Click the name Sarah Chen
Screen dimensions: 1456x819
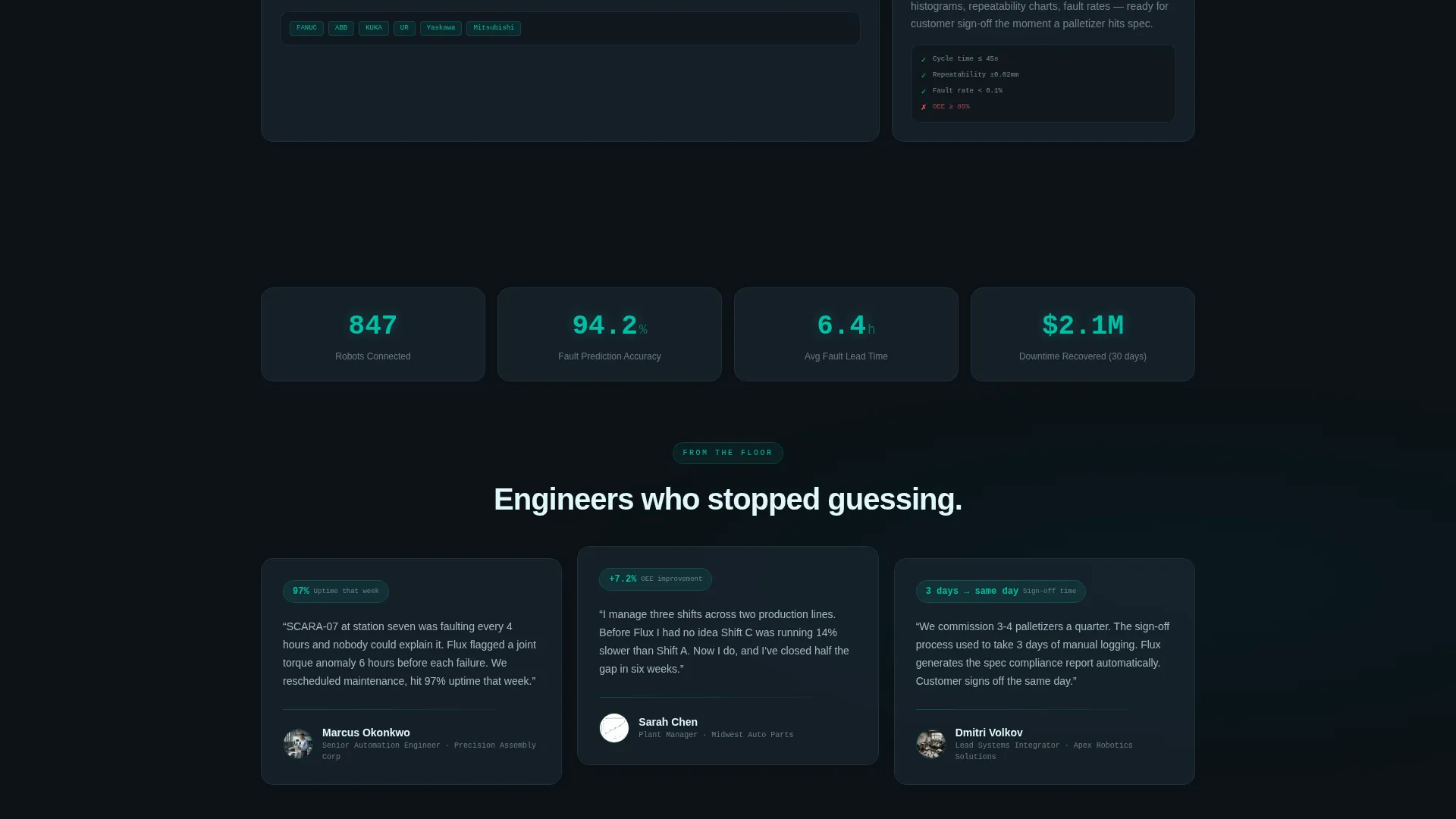pos(668,722)
